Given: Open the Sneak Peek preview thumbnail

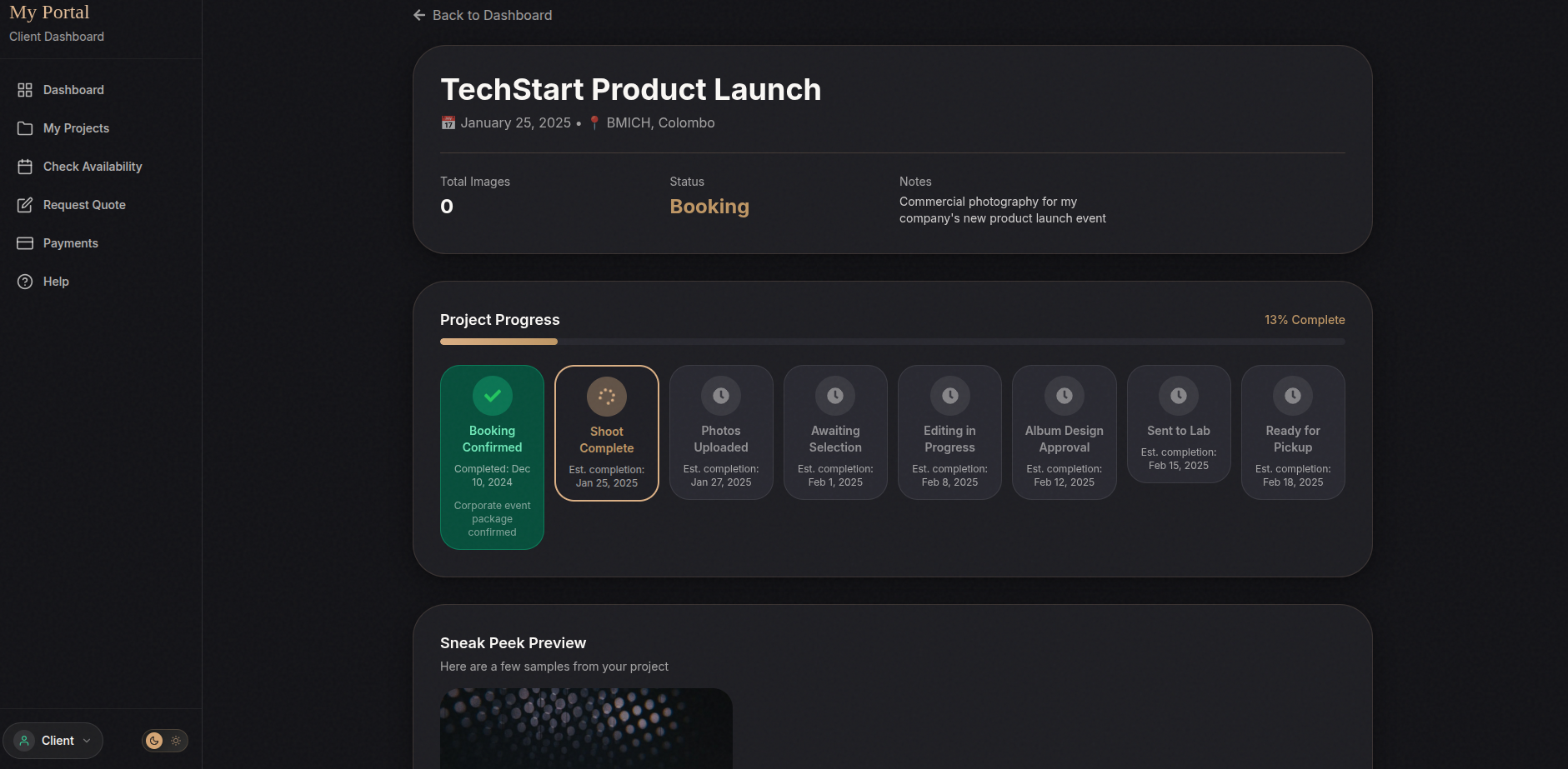Looking at the screenshot, I should (x=586, y=727).
